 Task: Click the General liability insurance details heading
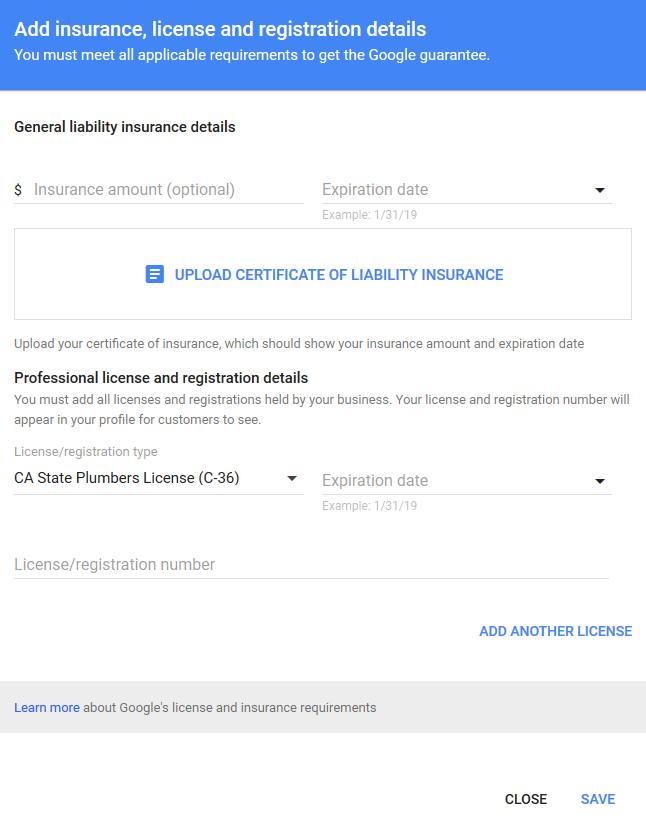125,127
